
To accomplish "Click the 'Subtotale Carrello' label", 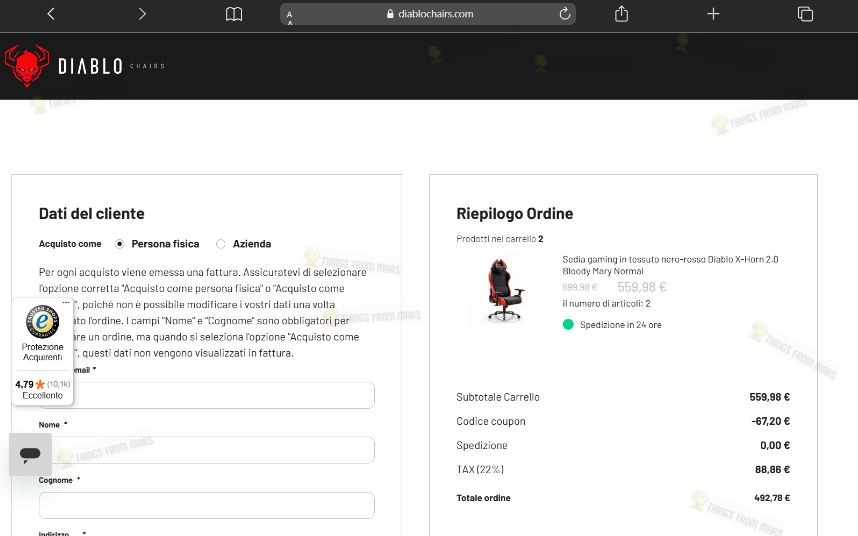I will point(498,397).
